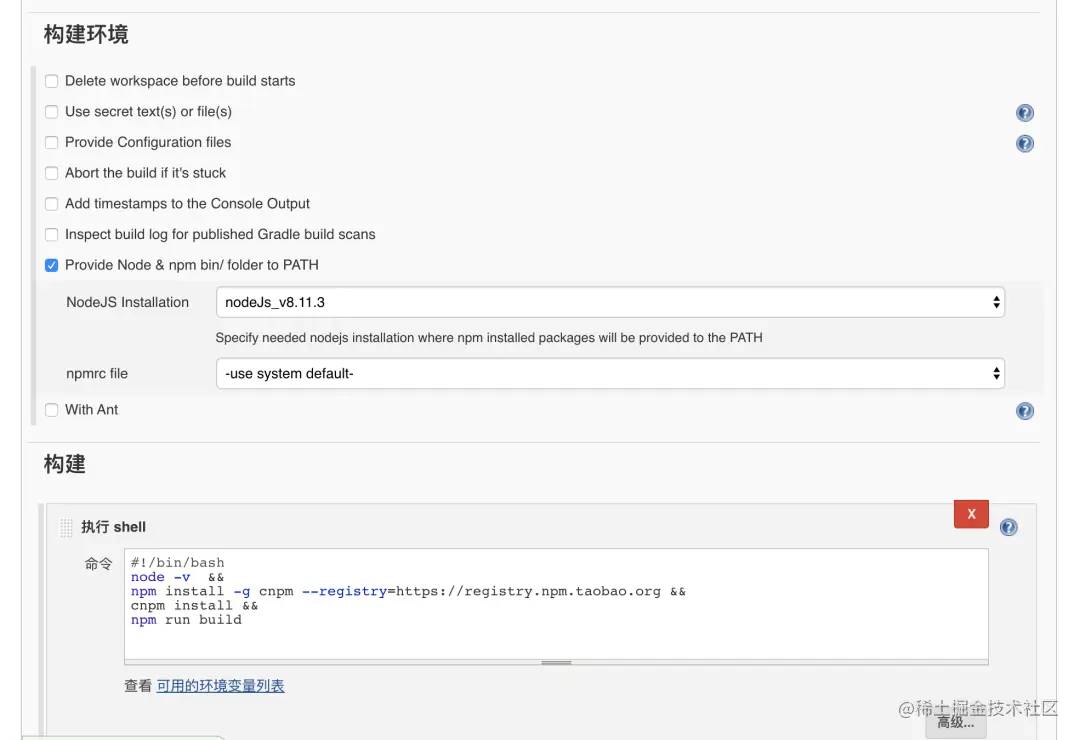The height and width of the screenshot is (740, 1080).
Task: Delete the shell build step with X
Action: [971, 514]
